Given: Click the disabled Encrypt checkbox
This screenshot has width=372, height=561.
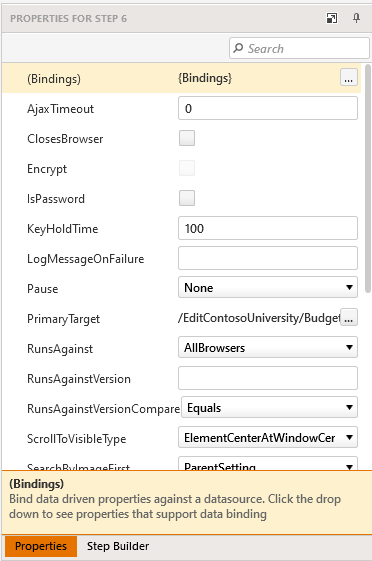Looking at the screenshot, I should click(187, 168).
